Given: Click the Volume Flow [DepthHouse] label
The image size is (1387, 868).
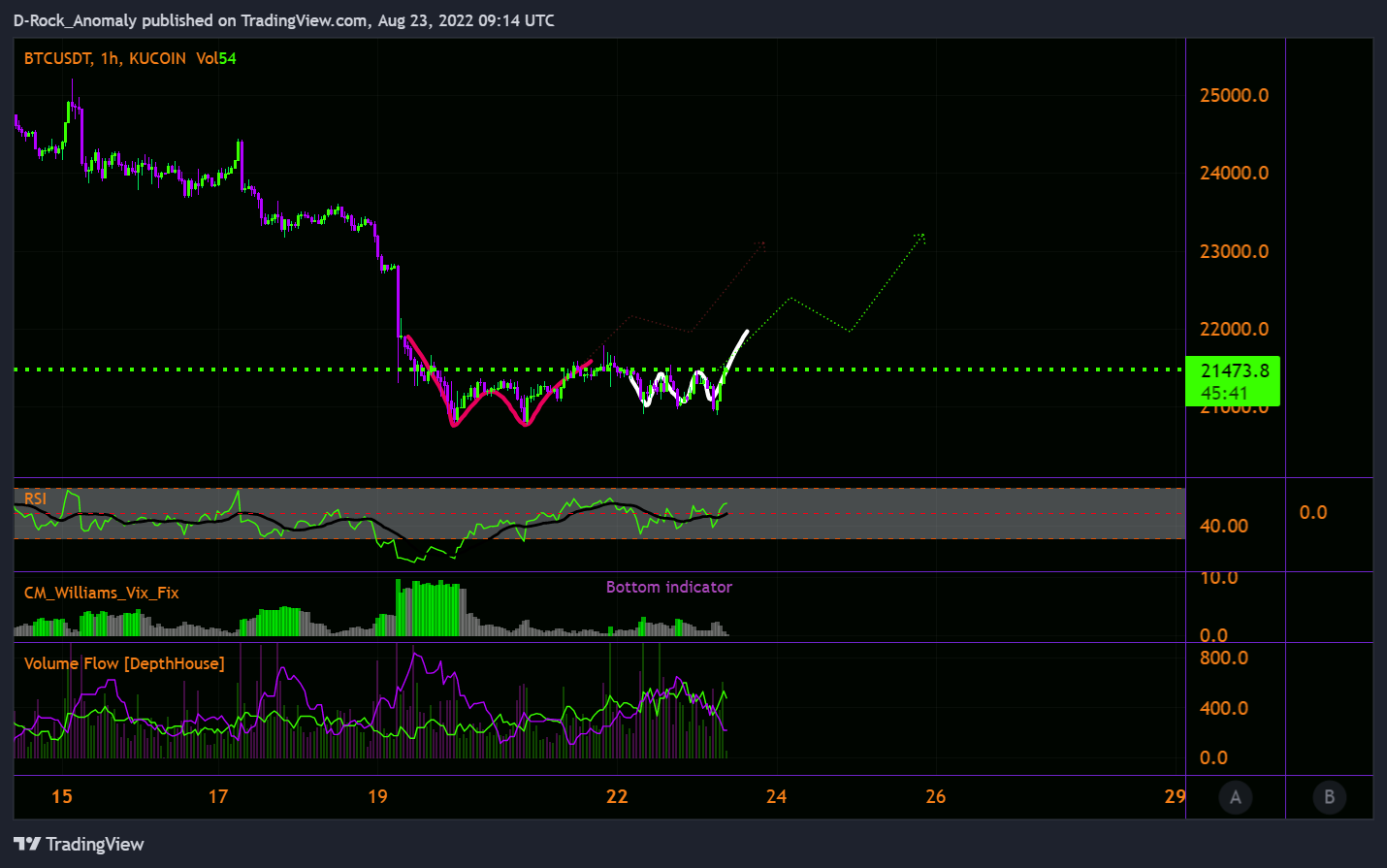Looking at the screenshot, I should [124, 663].
